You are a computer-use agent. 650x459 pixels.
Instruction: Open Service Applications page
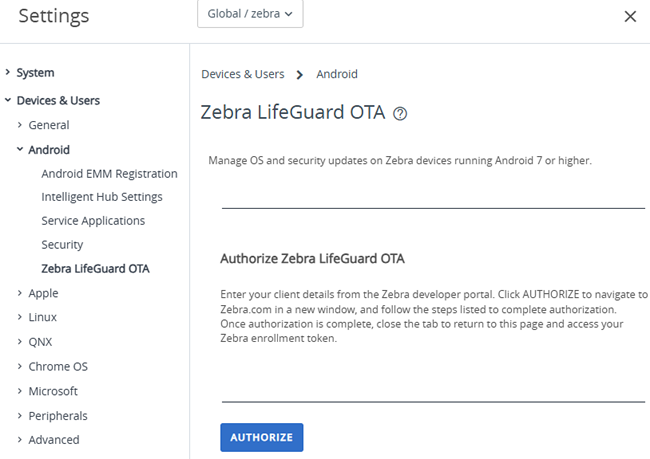pyautogui.click(x=93, y=221)
